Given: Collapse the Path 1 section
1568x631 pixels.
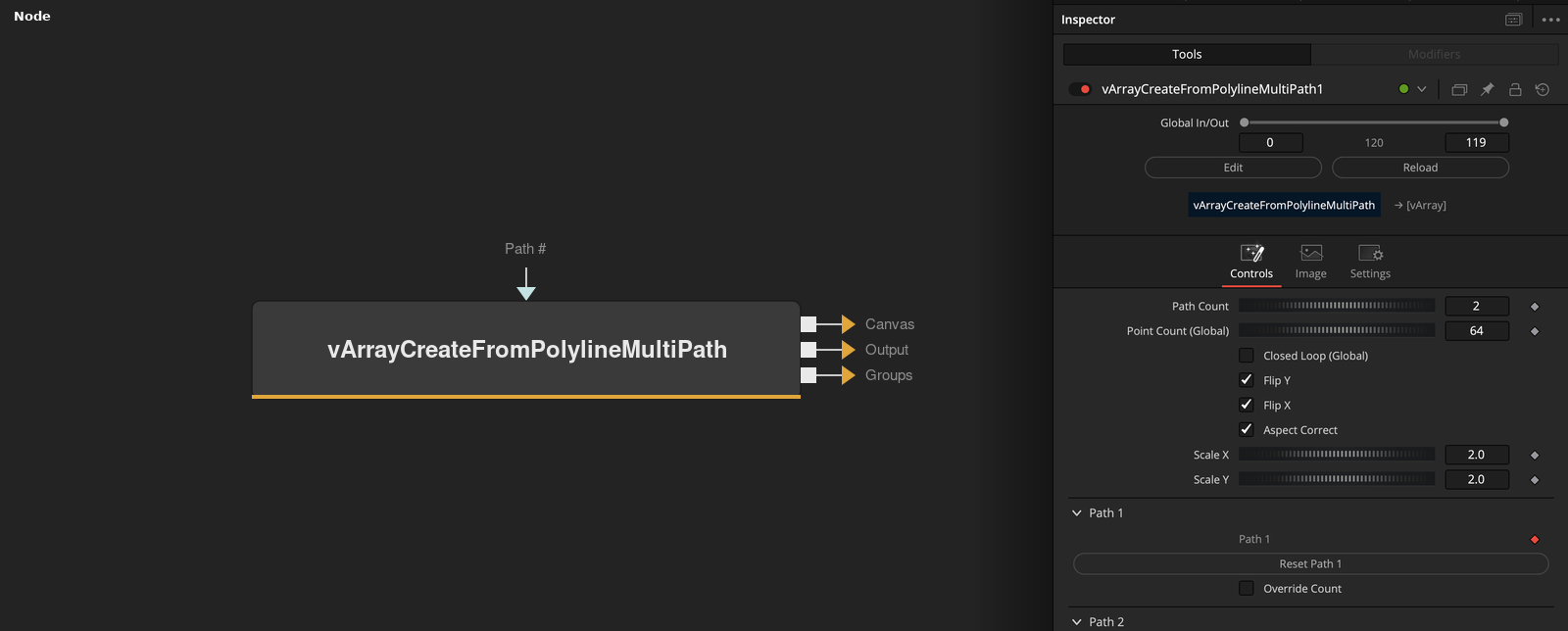Looking at the screenshot, I should tap(1077, 512).
